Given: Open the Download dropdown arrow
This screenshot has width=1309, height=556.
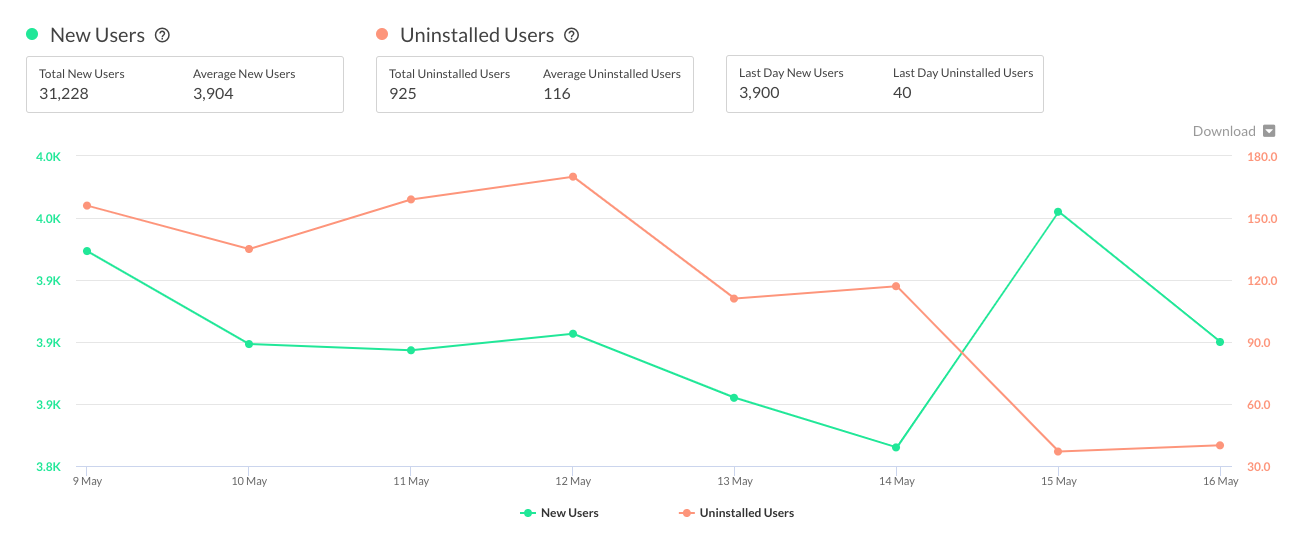Looking at the screenshot, I should pyautogui.click(x=1269, y=131).
